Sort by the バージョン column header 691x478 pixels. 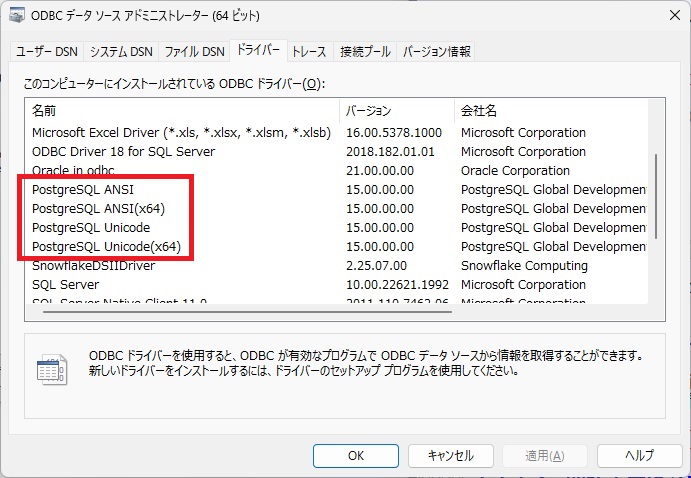coord(397,111)
